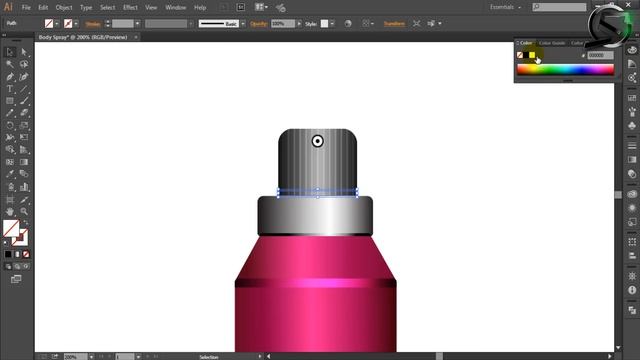This screenshot has height=360, width=640.
Task: Open stroke weight dropdown
Action: coord(138,24)
